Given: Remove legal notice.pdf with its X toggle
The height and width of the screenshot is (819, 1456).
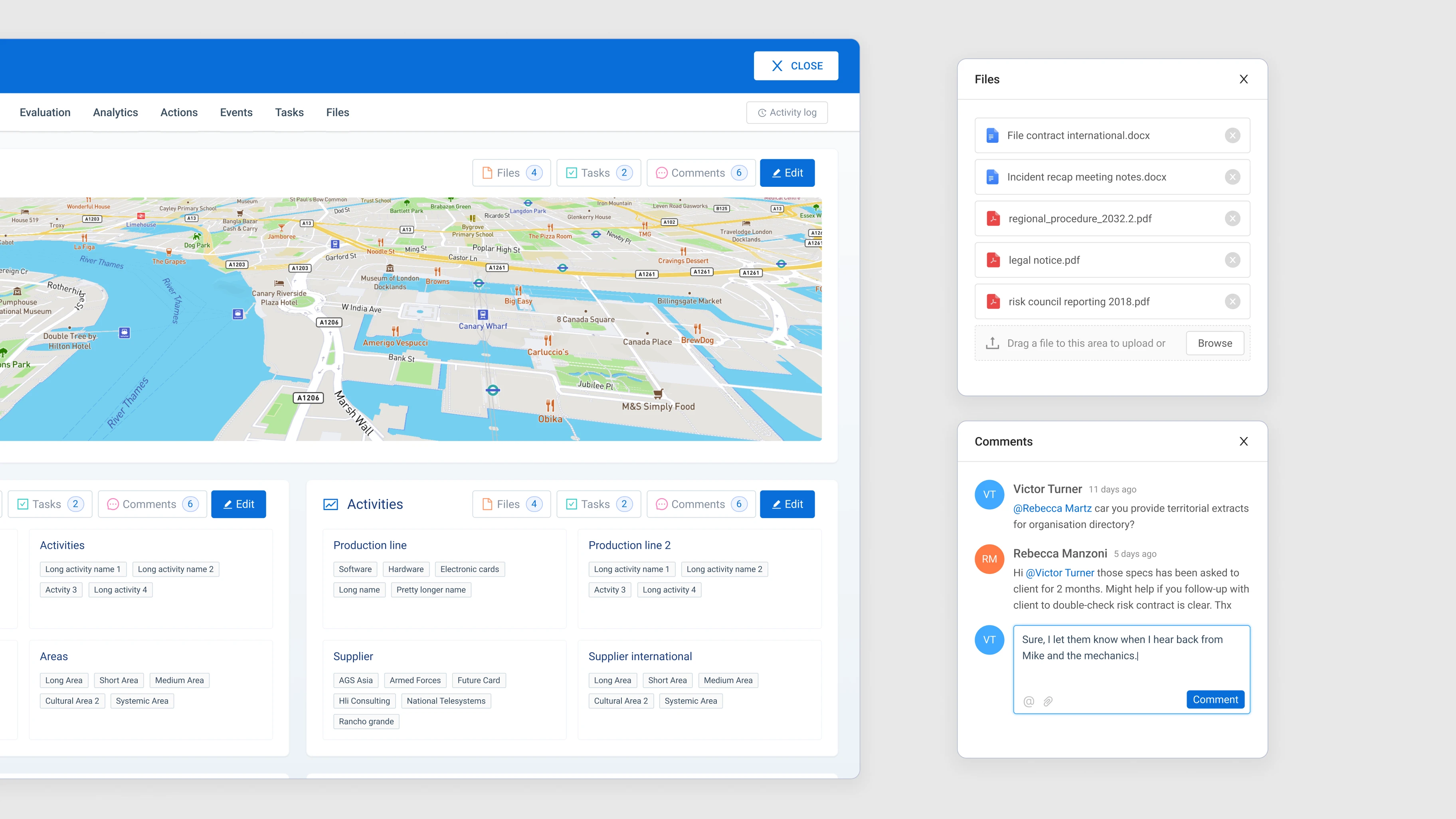Looking at the screenshot, I should [1233, 260].
